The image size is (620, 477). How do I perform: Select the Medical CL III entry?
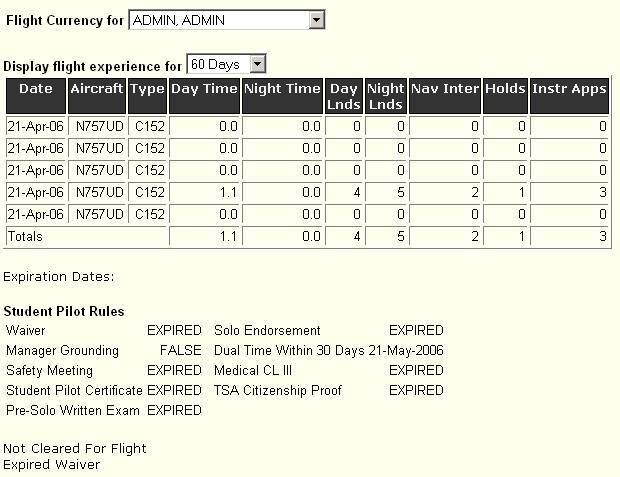coord(253,371)
